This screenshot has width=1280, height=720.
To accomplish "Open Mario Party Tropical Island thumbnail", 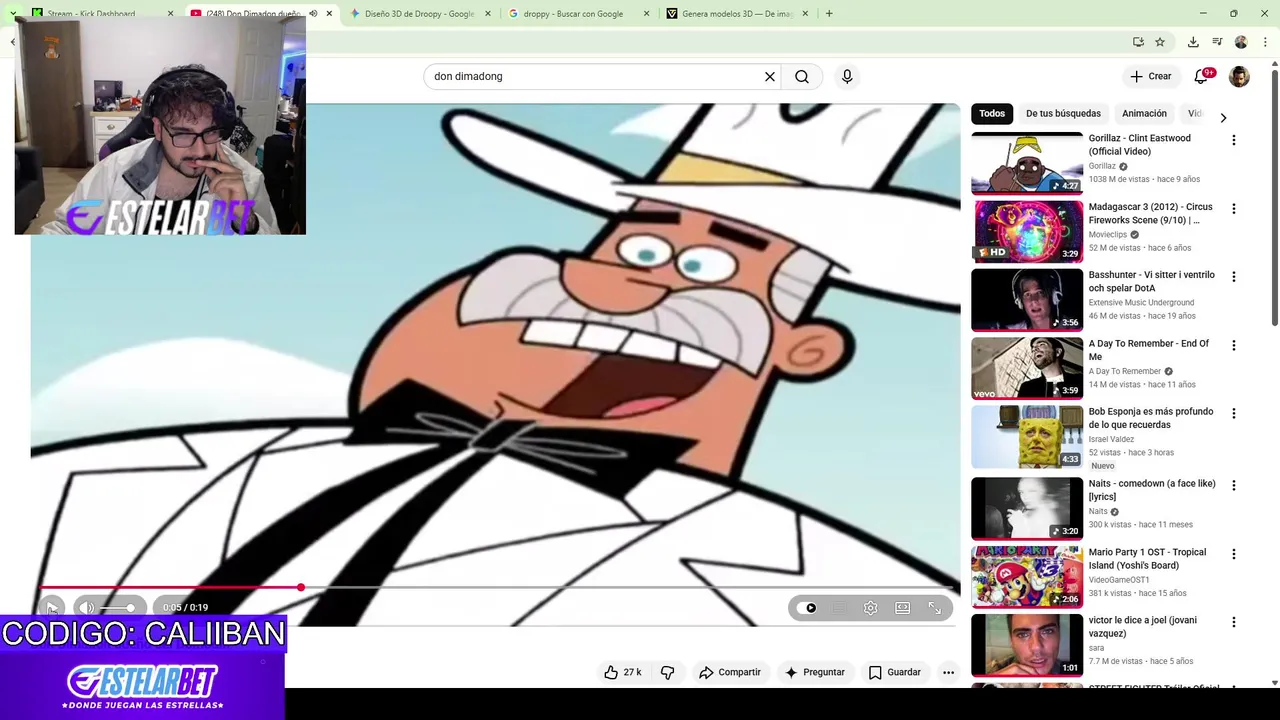I will coord(1027,576).
